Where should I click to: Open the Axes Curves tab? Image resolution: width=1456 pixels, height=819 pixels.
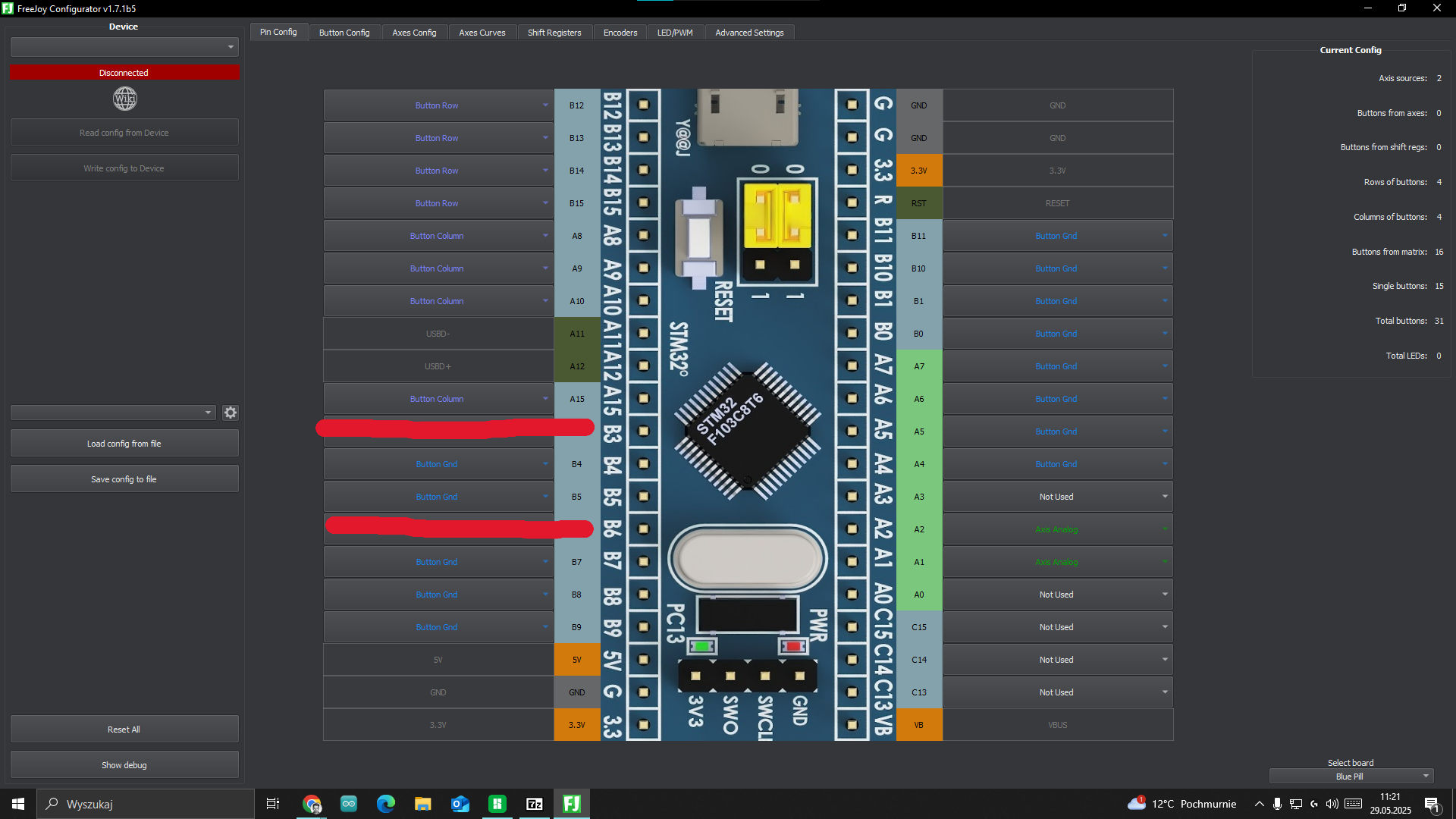[x=482, y=33]
